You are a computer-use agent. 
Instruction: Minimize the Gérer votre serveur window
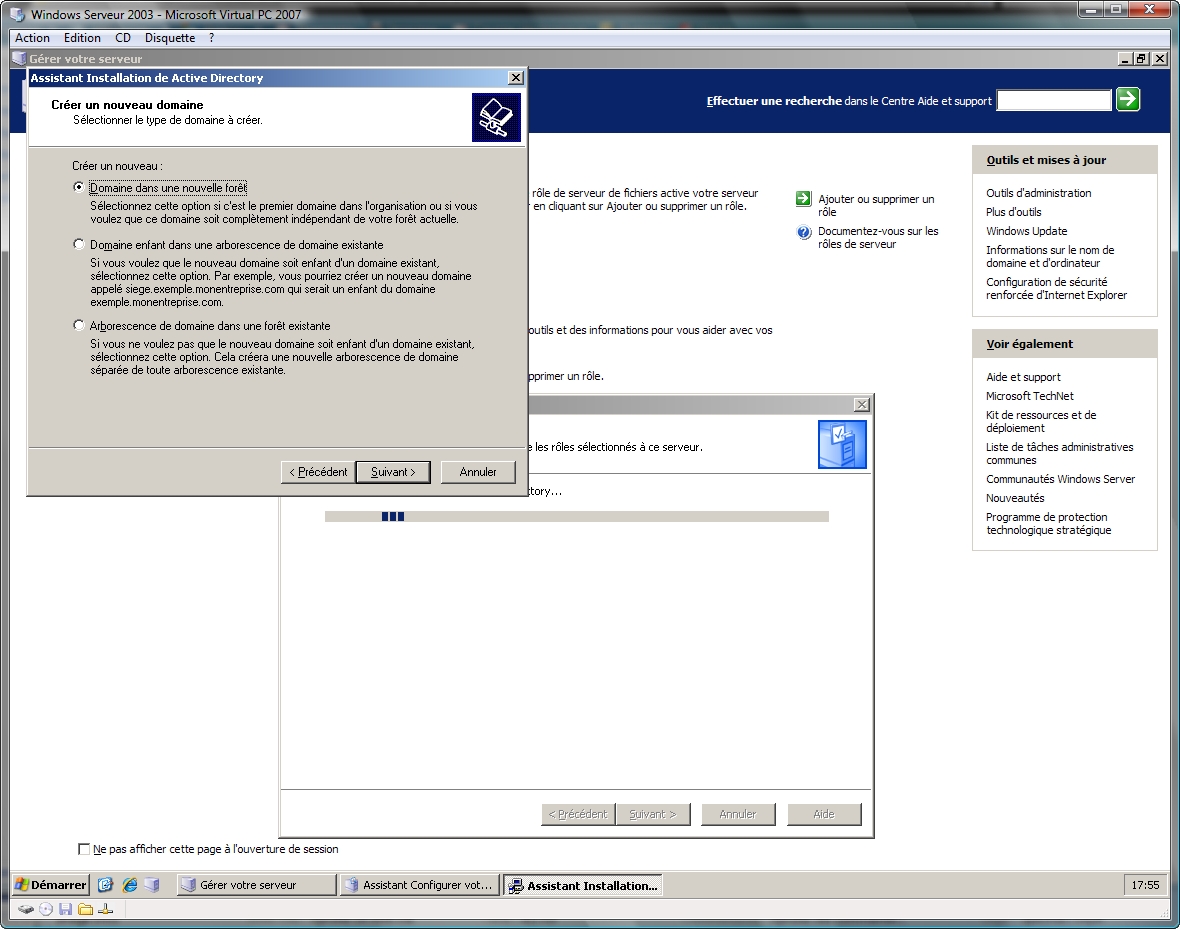click(1126, 59)
